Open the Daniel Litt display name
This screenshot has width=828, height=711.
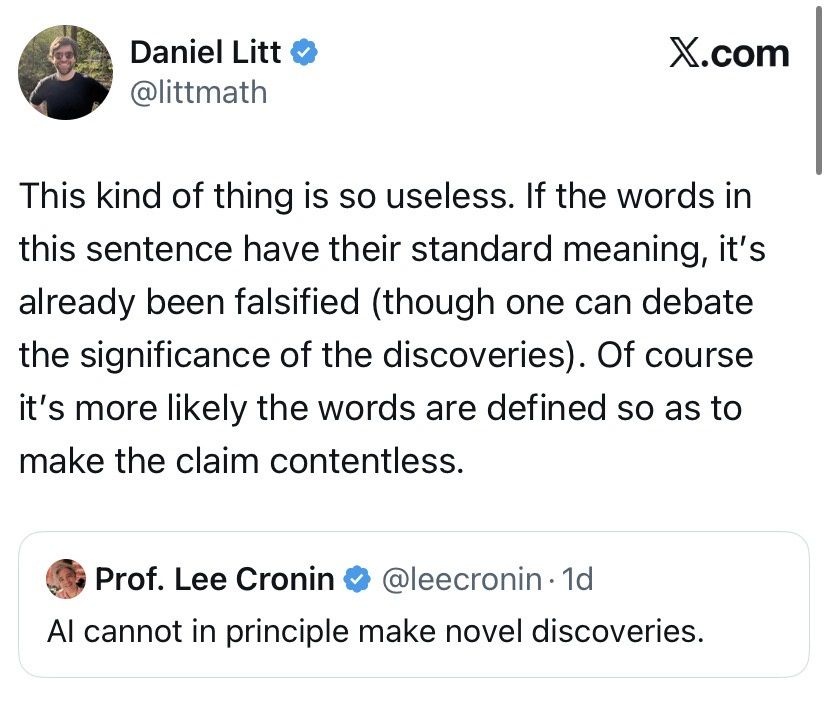click(x=206, y=52)
